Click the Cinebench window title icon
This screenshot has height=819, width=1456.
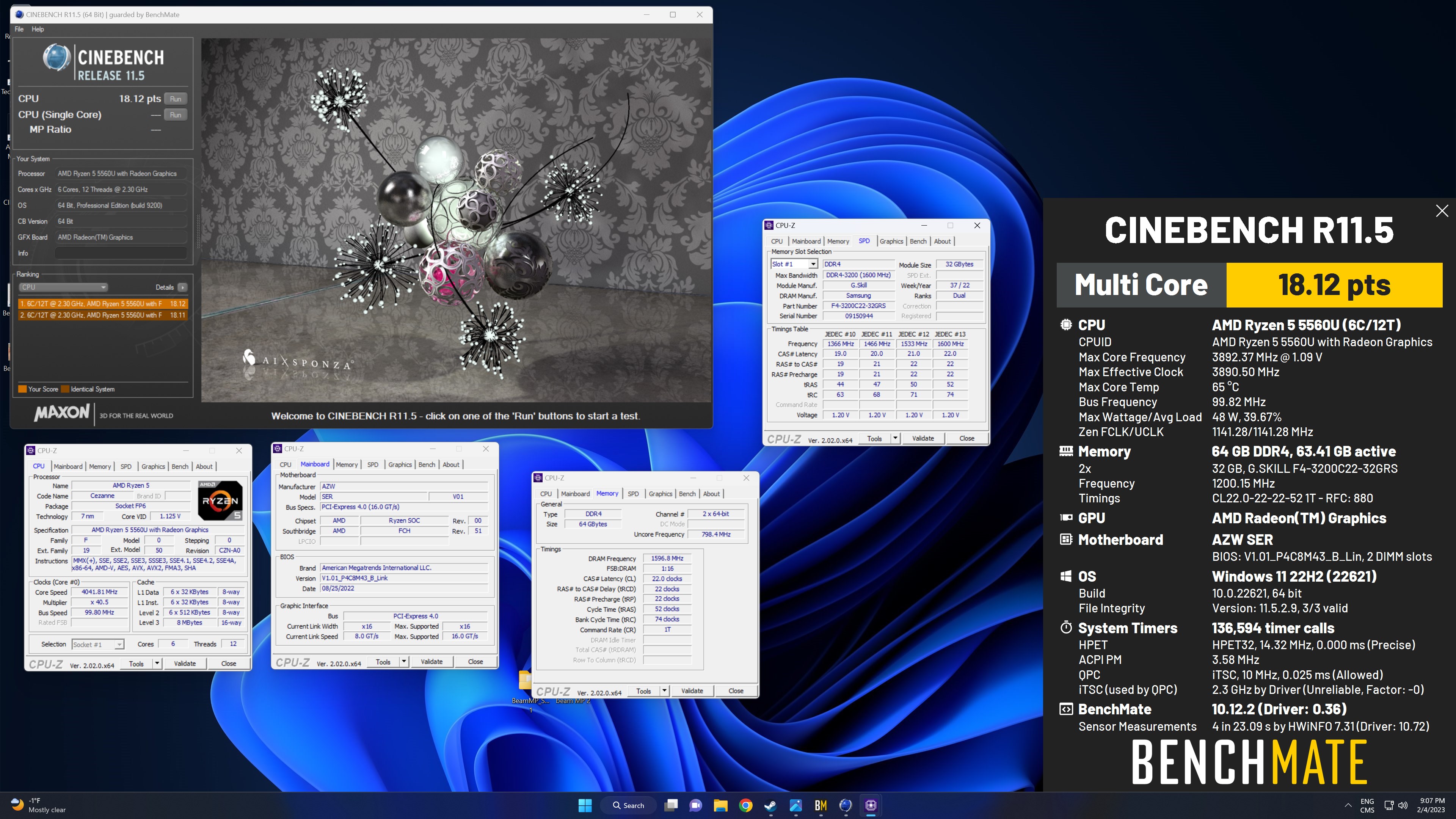tap(19, 15)
